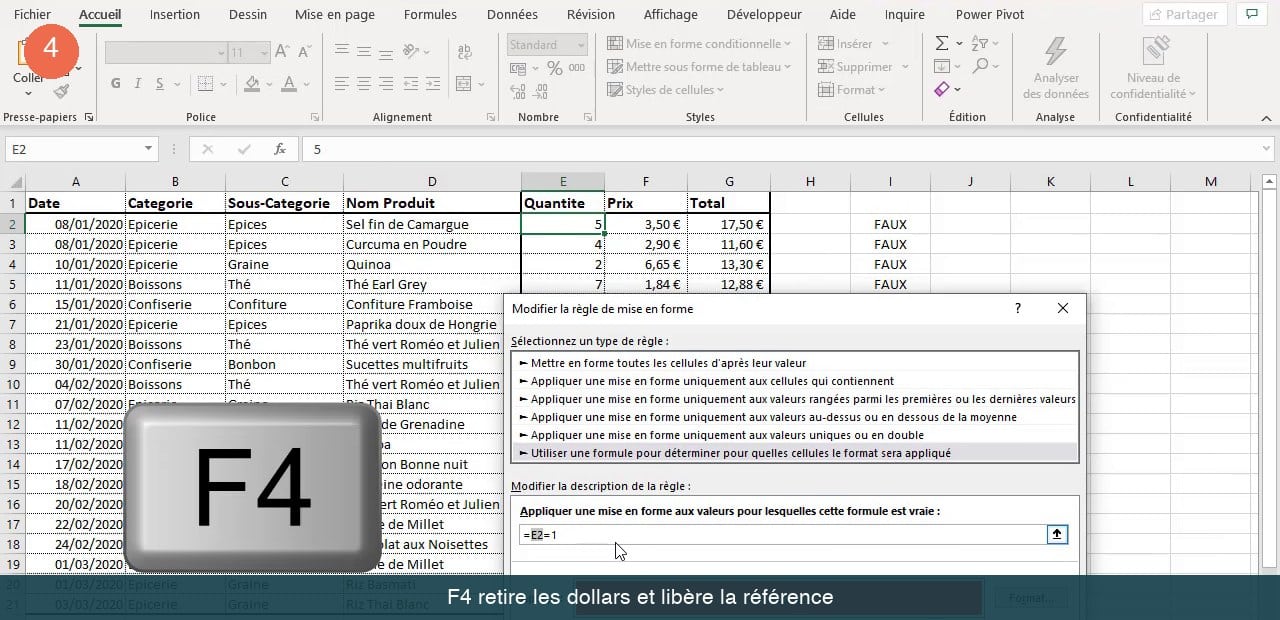Align text right
The height and width of the screenshot is (620, 1280).
tap(386, 84)
